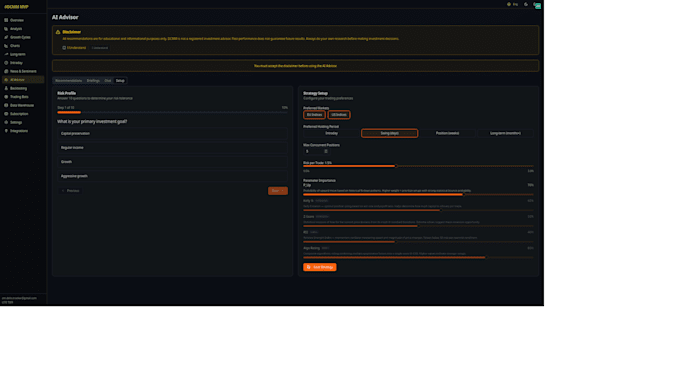Open News & Sentiment in sidebar
The width and height of the screenshot is (680, 383).
23,71
